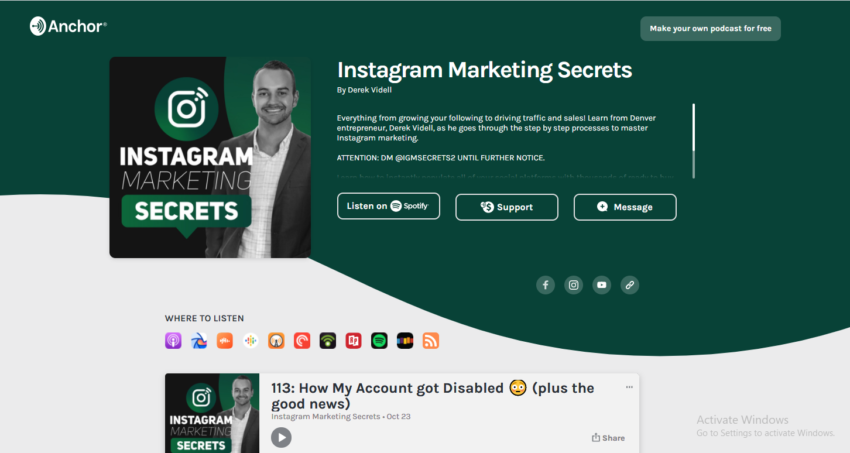Open the PodBean green wifi icon
This screenshot has height=453, width=850.
(x=327, y=341)
